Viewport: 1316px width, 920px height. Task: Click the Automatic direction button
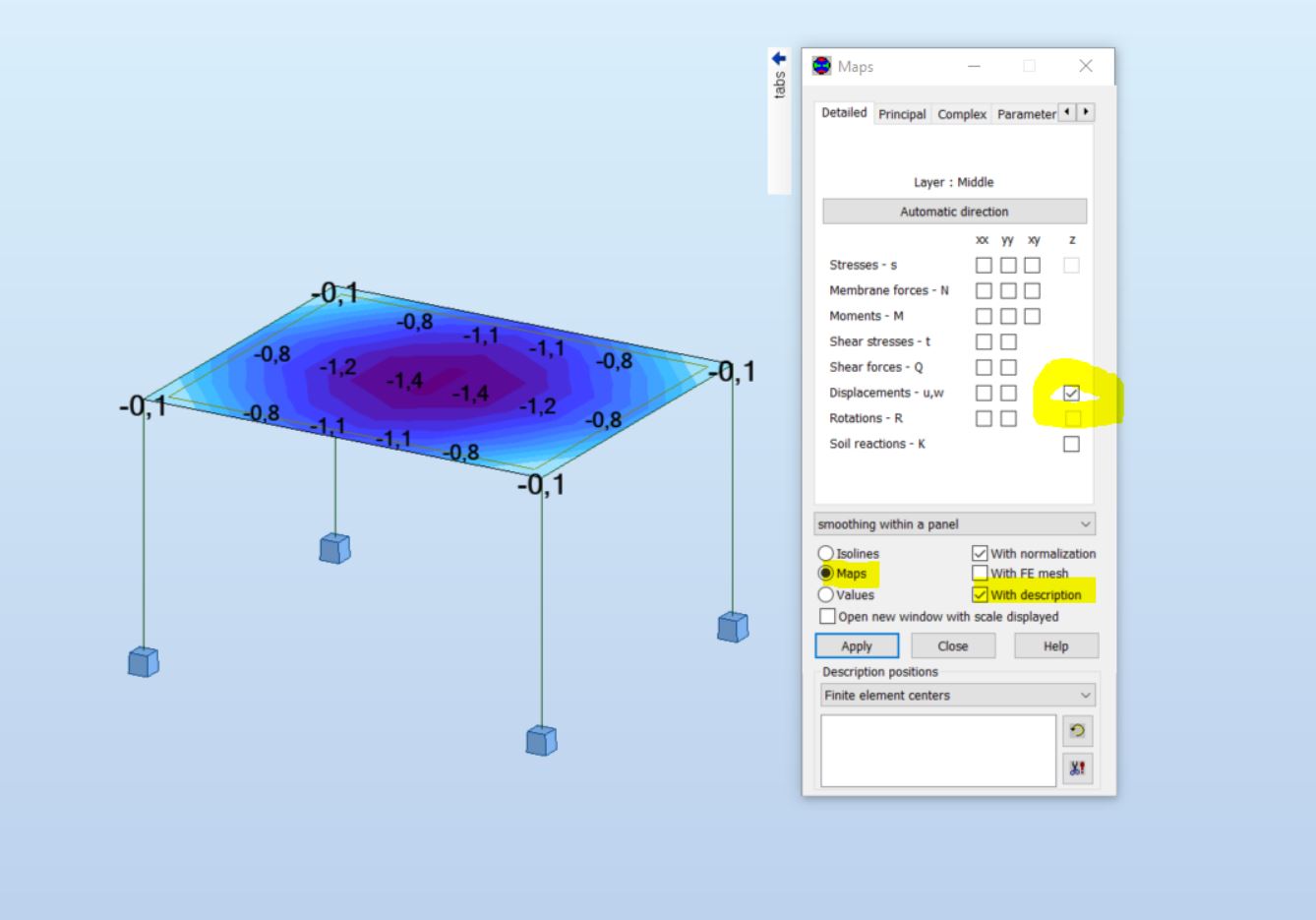click(954, 211)
